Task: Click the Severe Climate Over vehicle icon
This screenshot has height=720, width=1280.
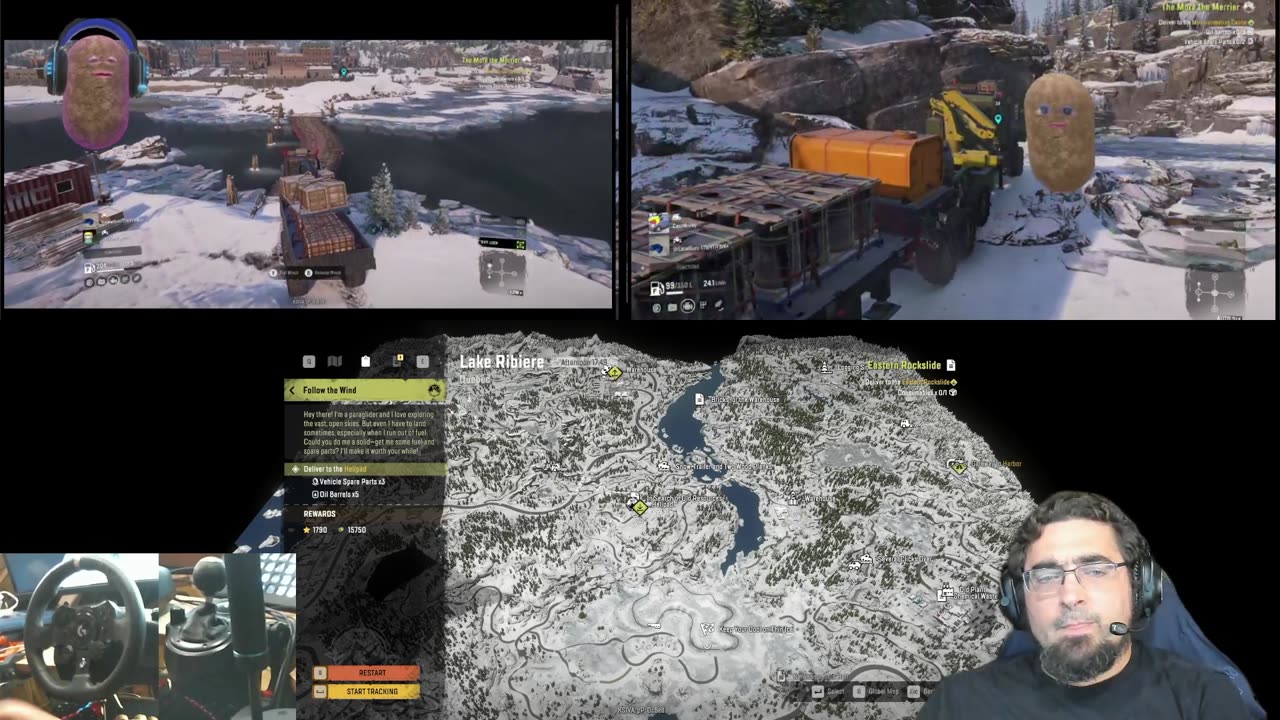Action: [x=867, y=558]
